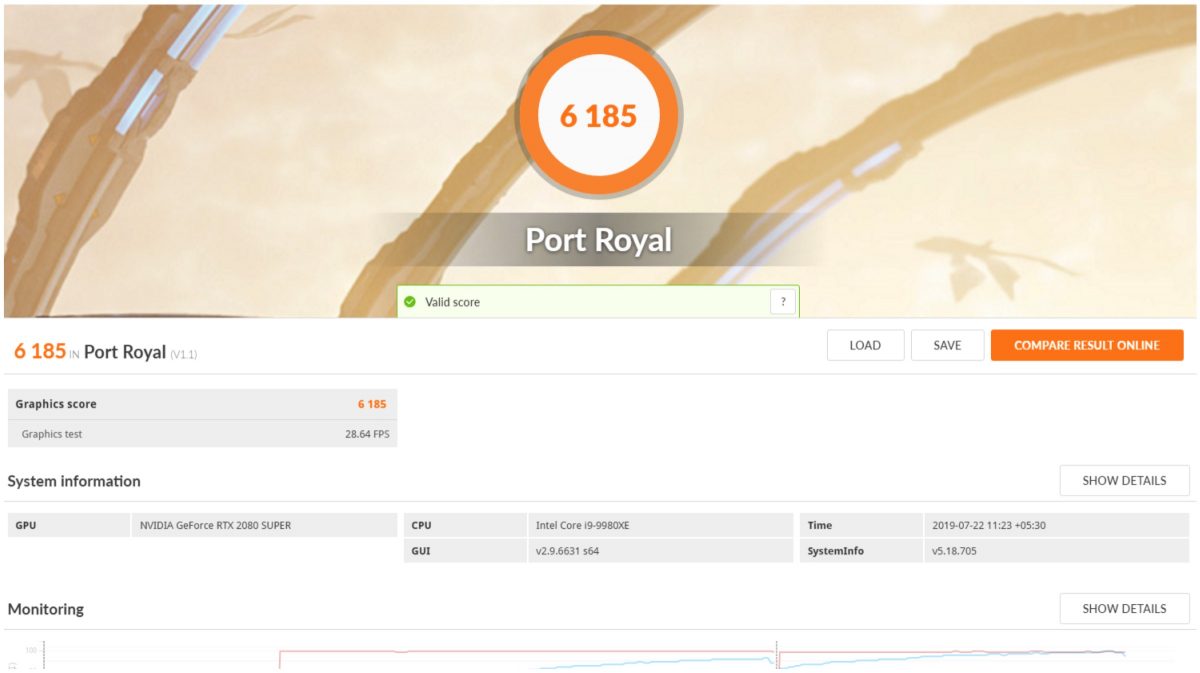This screenshot has height=673, width=1200.
Task: Open the question mark help button
Action: [782, 302]
